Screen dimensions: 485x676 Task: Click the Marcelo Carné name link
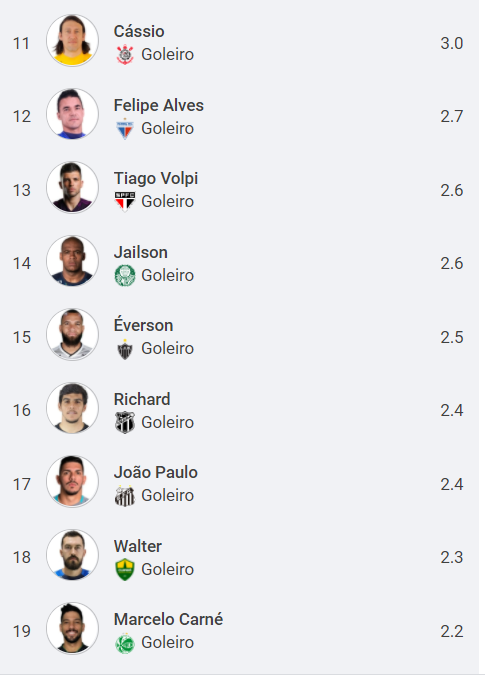168,620
